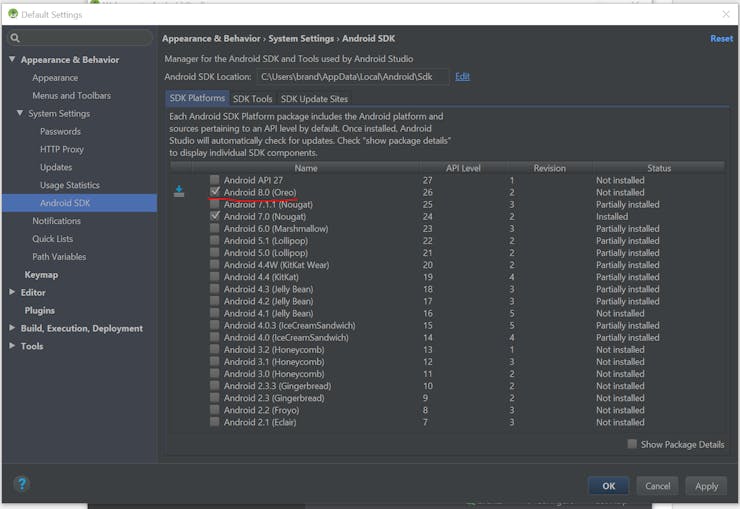The width and height of the screenshot is (740, 509).
Task: Click the search magnifier icon in settings
Action: (15, 38)
